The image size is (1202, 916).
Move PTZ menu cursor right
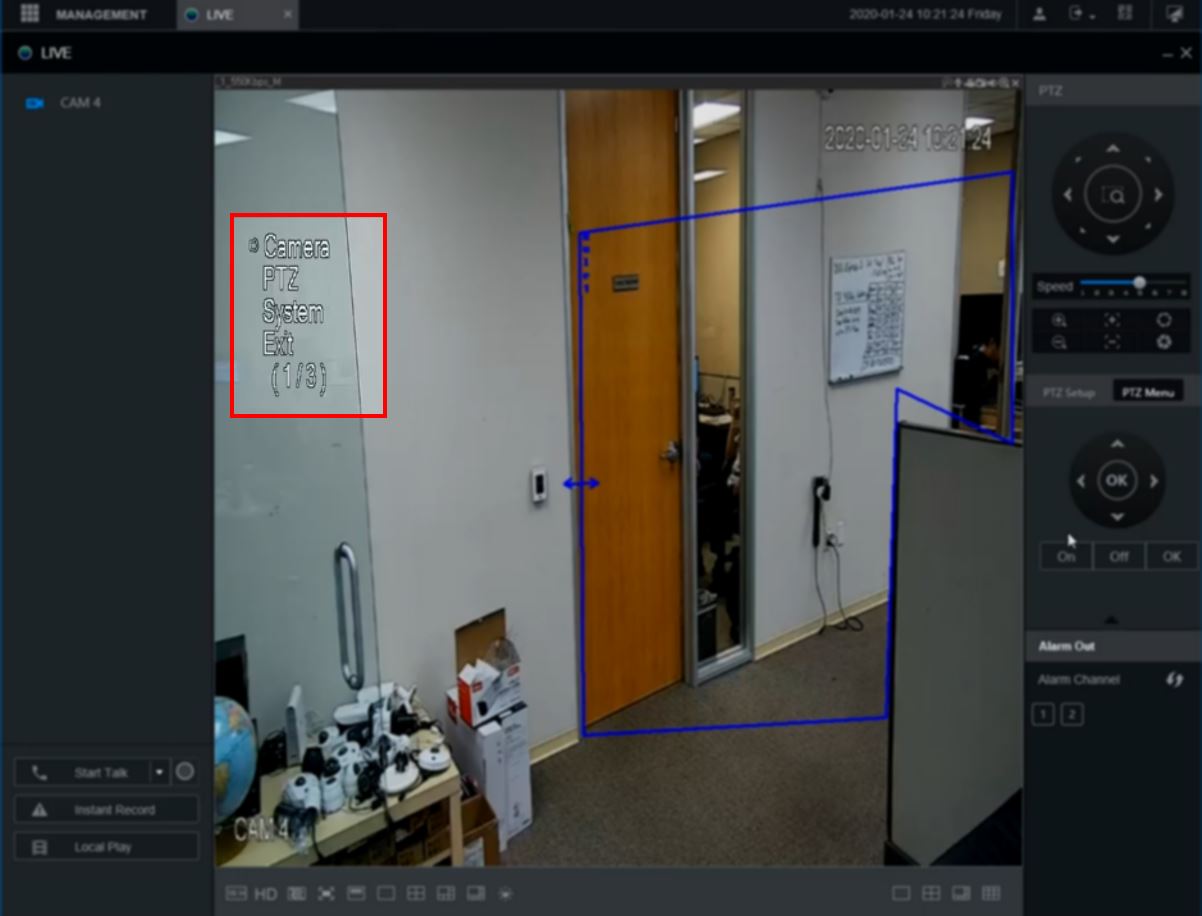1154,481
